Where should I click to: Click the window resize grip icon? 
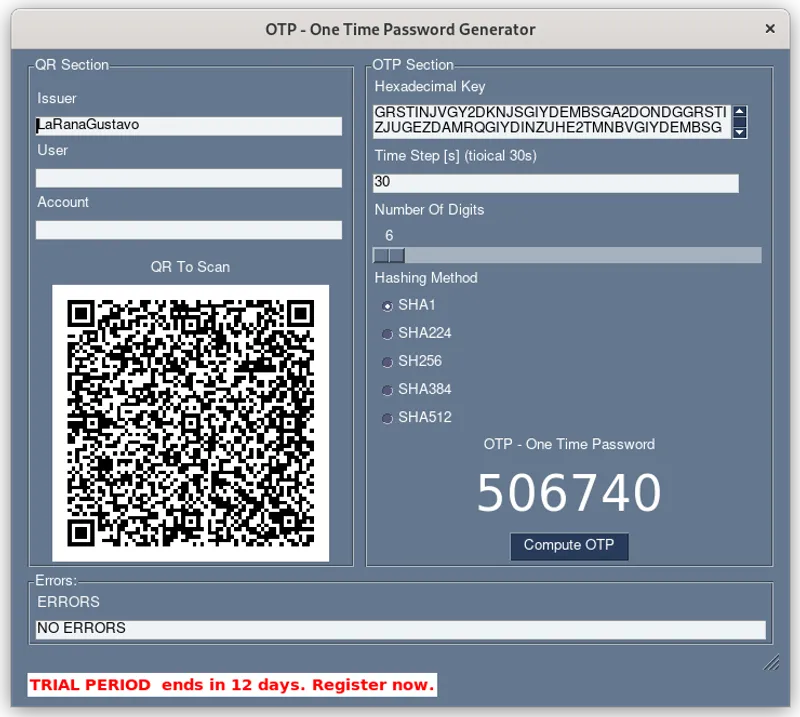[x=771, y=662]
